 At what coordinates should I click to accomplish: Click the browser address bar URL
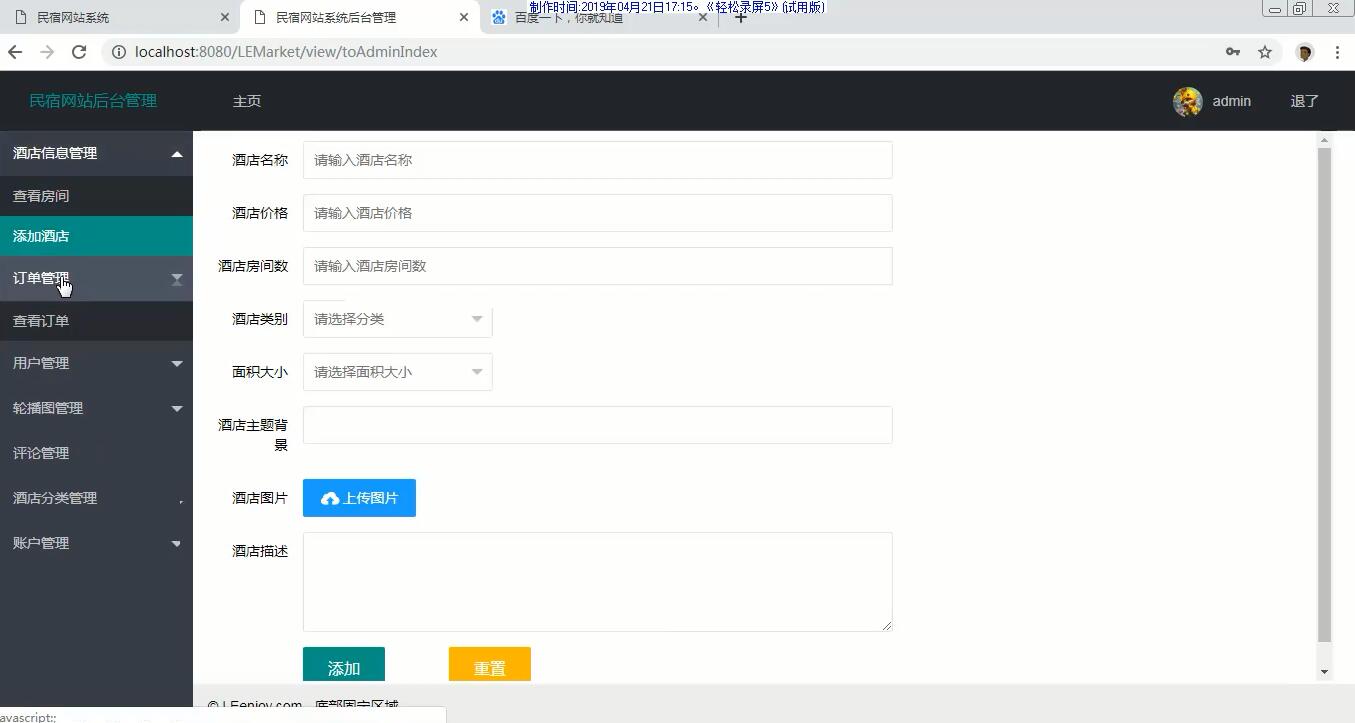click(x=286, y=52)
